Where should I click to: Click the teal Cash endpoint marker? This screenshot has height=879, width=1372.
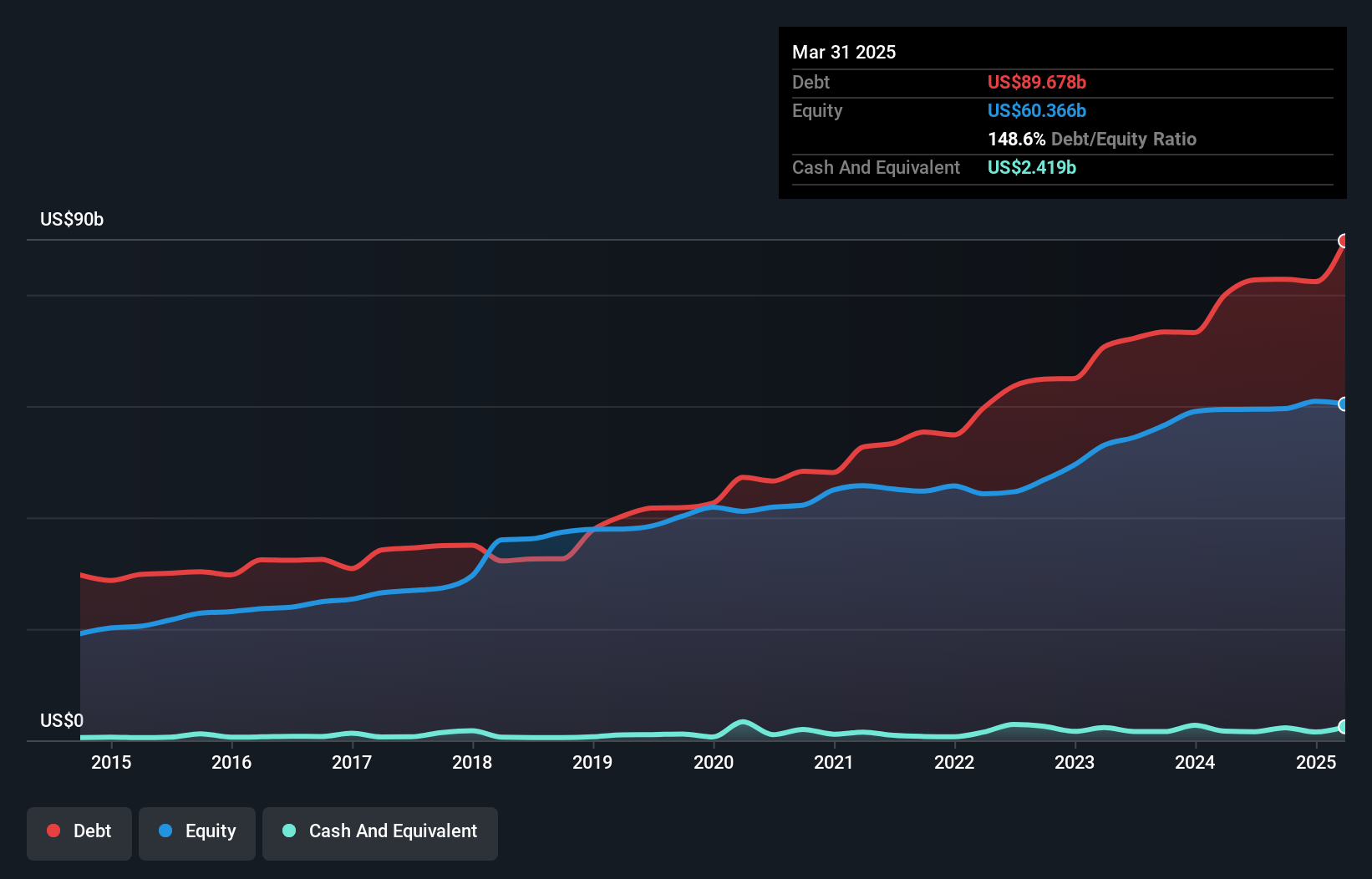1344,727
